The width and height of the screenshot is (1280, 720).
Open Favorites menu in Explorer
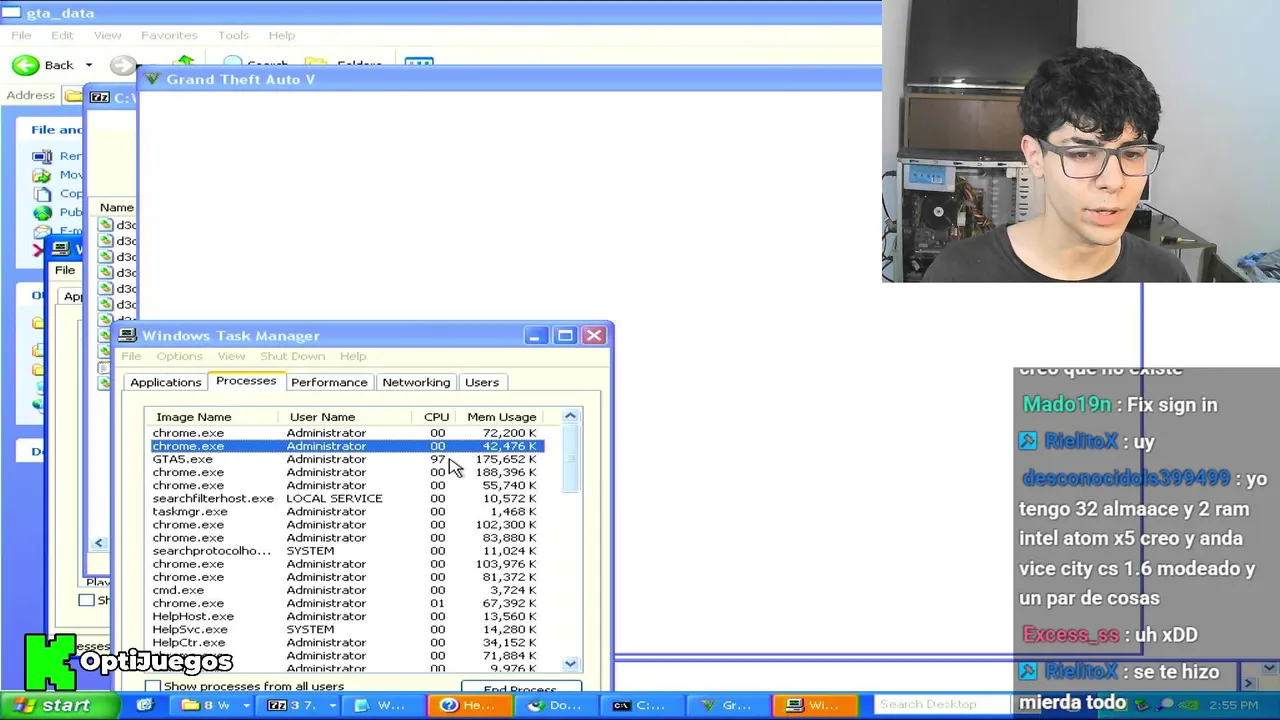169,35
